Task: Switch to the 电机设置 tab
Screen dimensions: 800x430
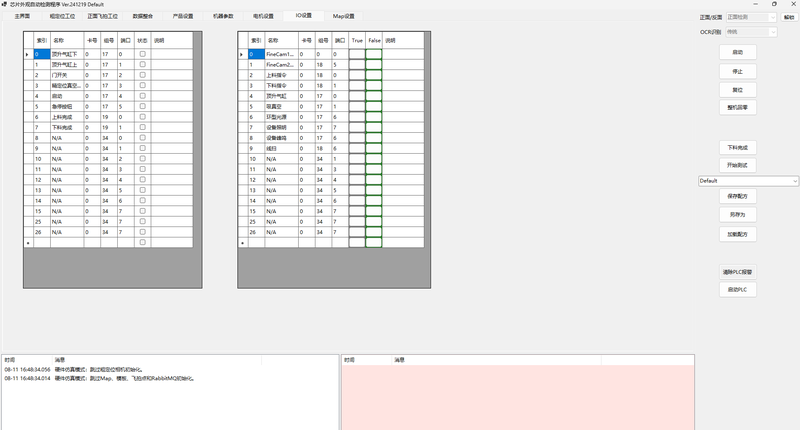Action: point(264,16)
